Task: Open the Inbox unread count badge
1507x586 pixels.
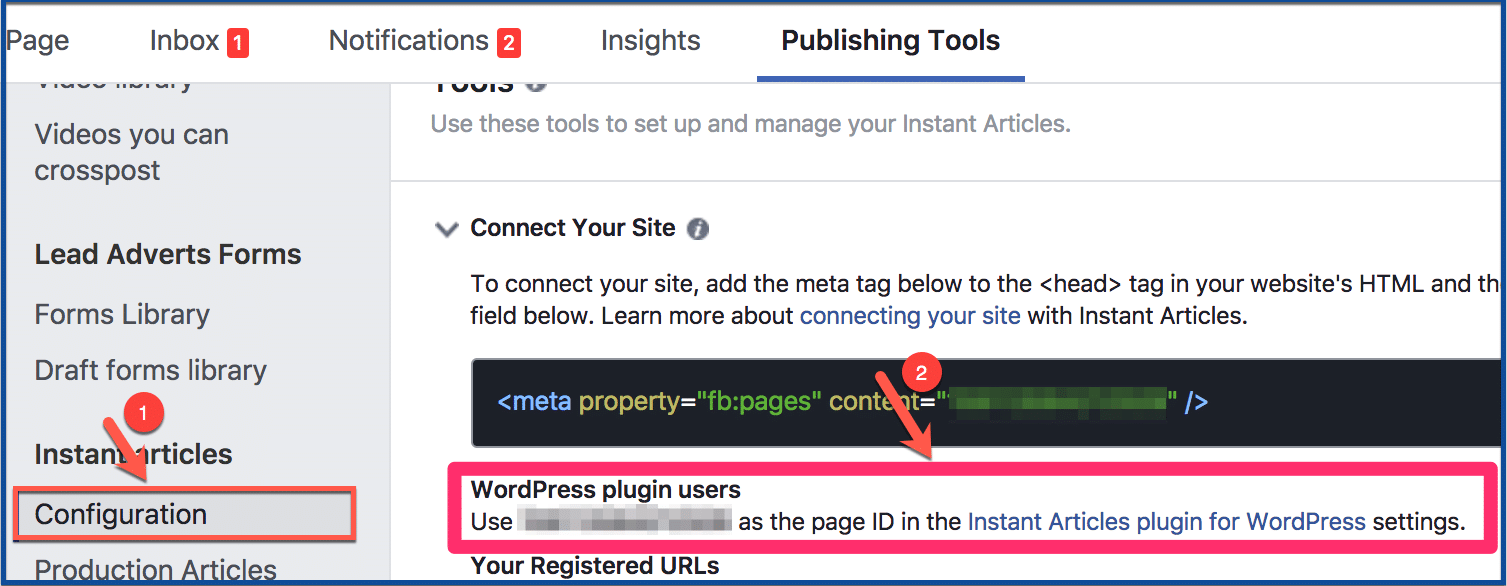Action: pyautogui.click(x=238, y=43)
